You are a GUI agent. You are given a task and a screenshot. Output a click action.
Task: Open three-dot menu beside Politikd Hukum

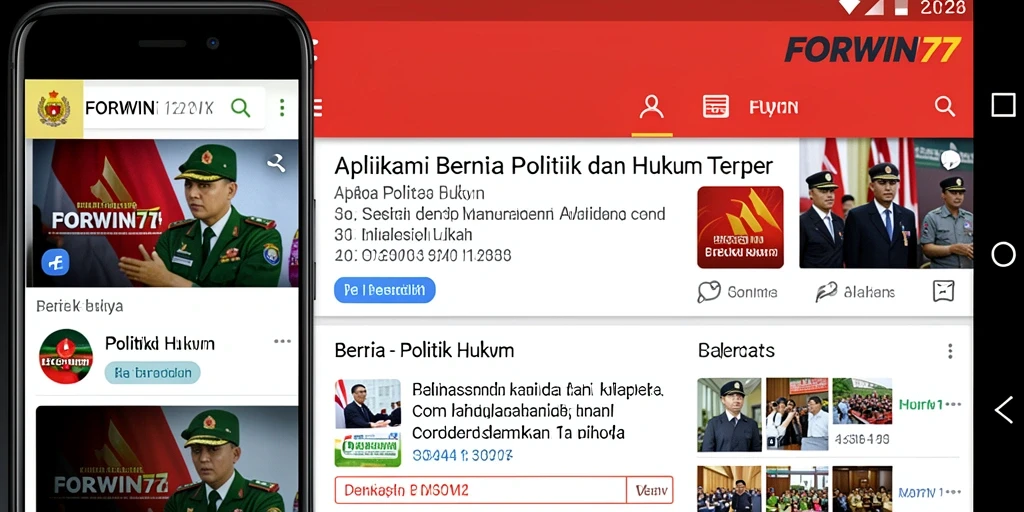coord(283,341)
